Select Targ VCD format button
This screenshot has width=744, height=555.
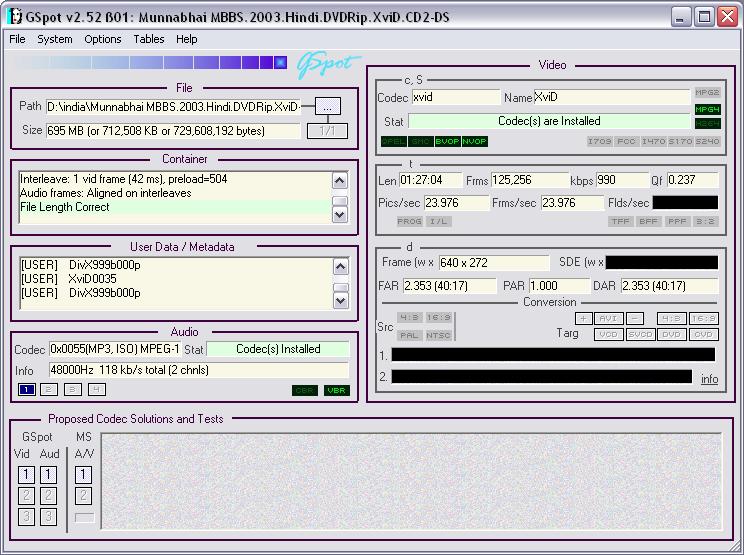(x=608, y=334)
